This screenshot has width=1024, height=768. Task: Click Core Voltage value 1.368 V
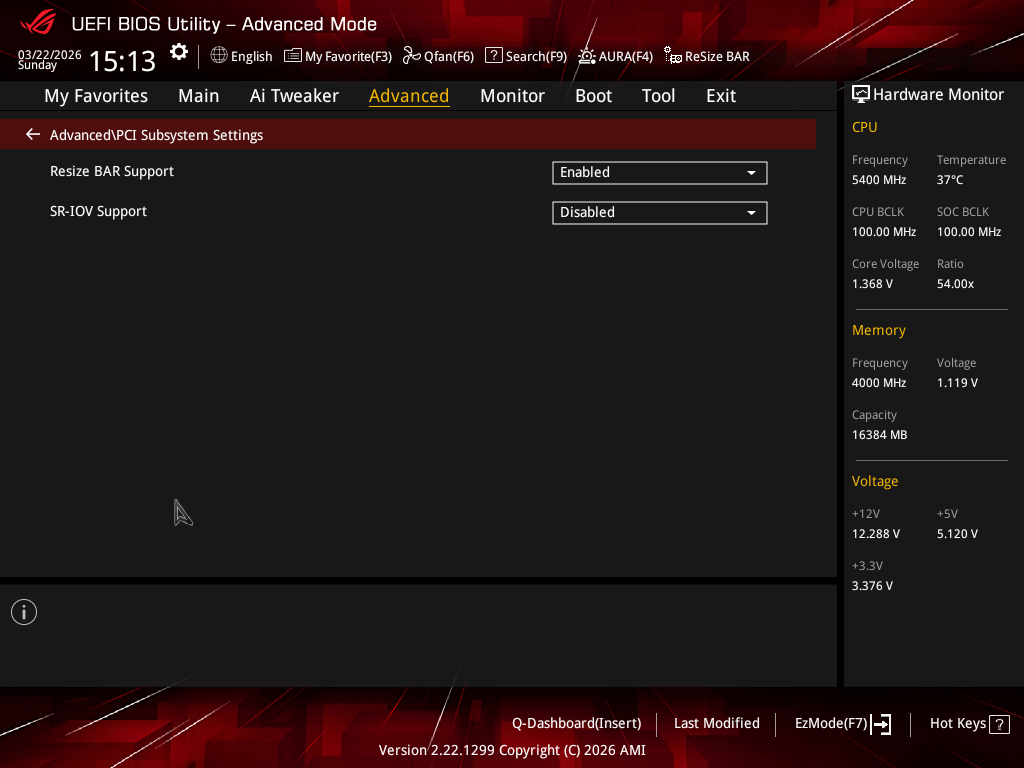(872, 283)
